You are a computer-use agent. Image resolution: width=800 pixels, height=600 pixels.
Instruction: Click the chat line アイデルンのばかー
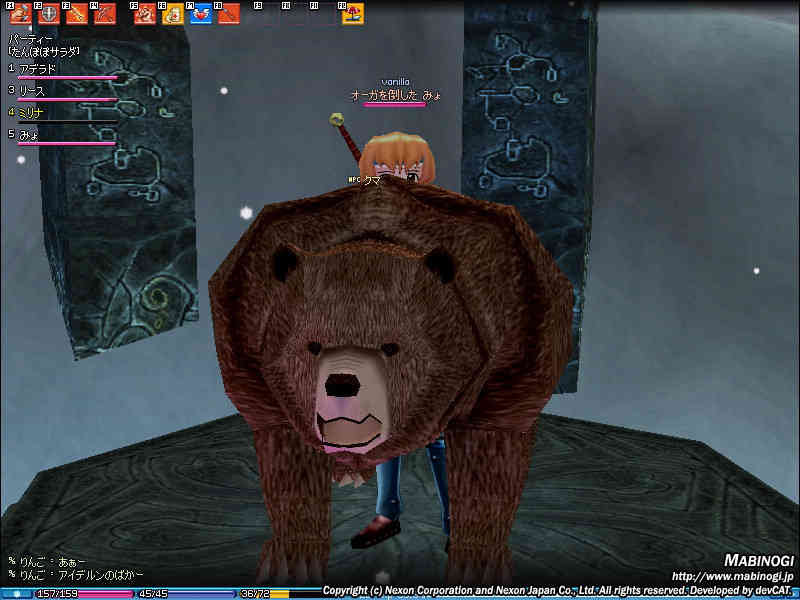tap(83, 574)
